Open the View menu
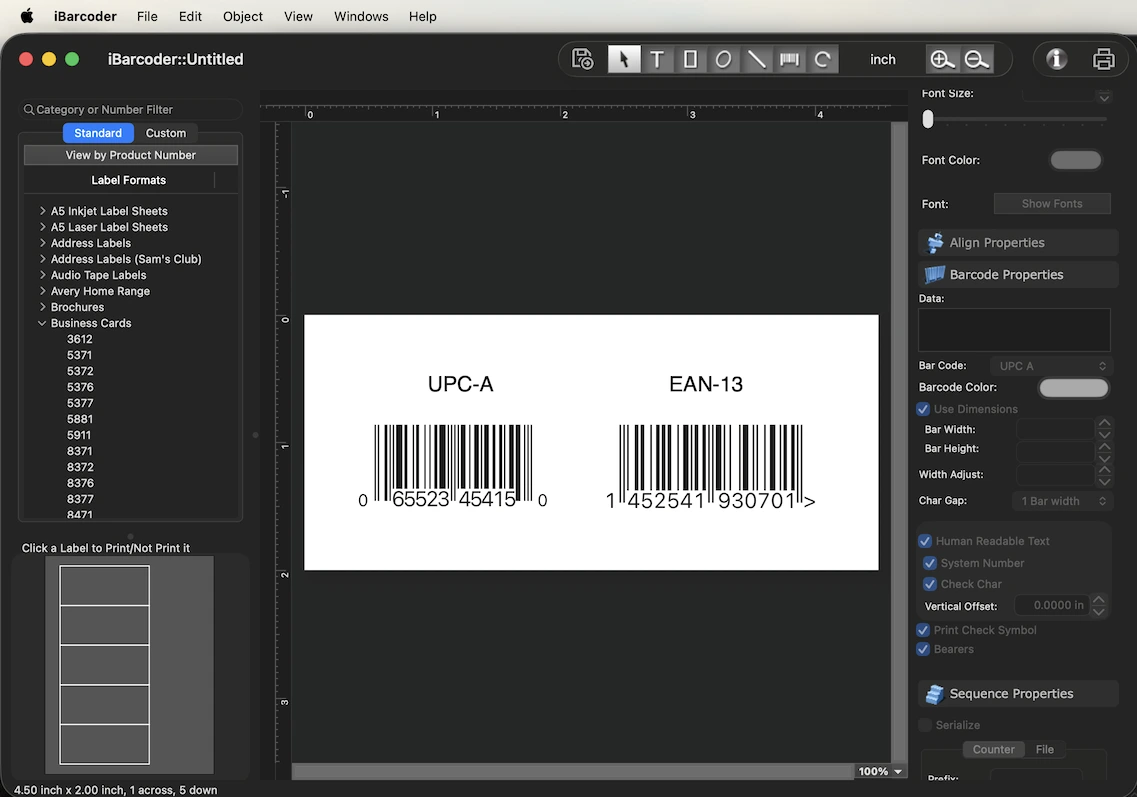Viewport: 1137px width, 797px height. pyautogui.click(x=298, y=16)
